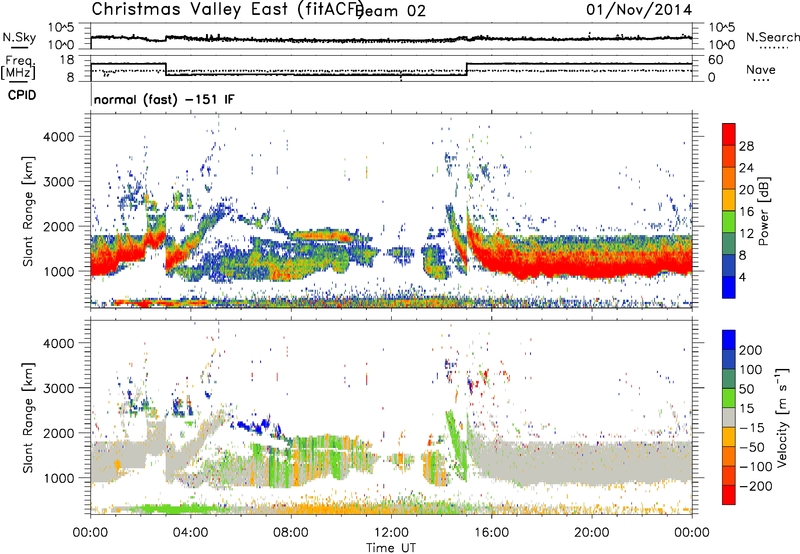
Task: Click the '18' frequency axis tick label
Action: [67, 60]
